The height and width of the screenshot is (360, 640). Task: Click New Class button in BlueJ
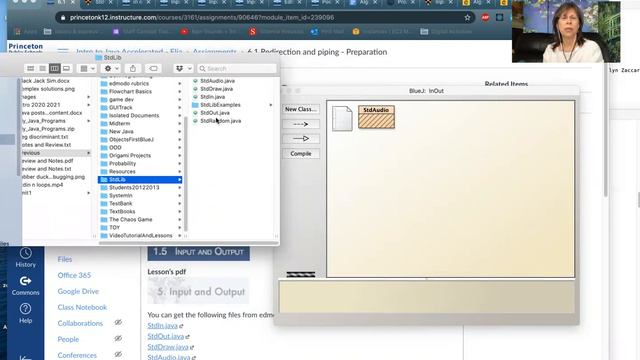[x=301, y=109]
